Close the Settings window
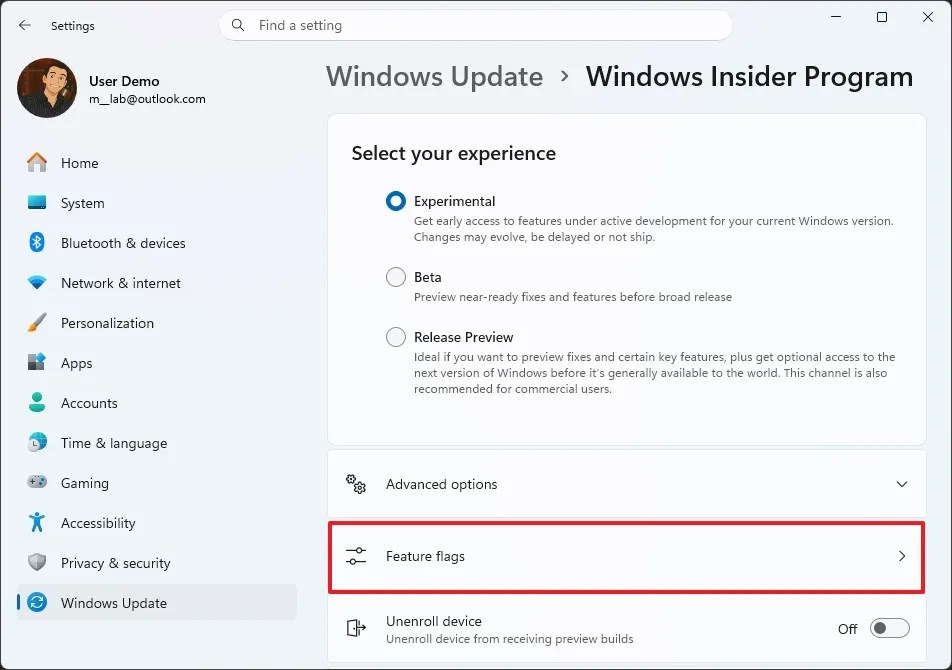Image resolution: width=952 pixels, height=670 pixels. [927, 17]
